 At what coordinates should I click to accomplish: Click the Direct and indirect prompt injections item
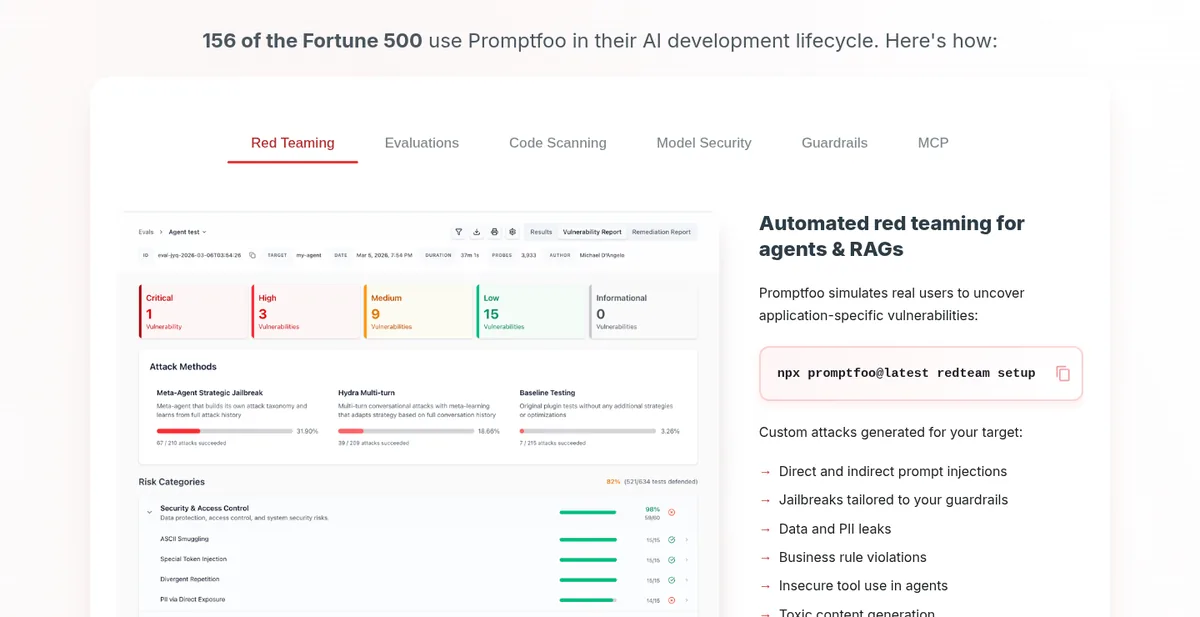click(x=893, y=471)
